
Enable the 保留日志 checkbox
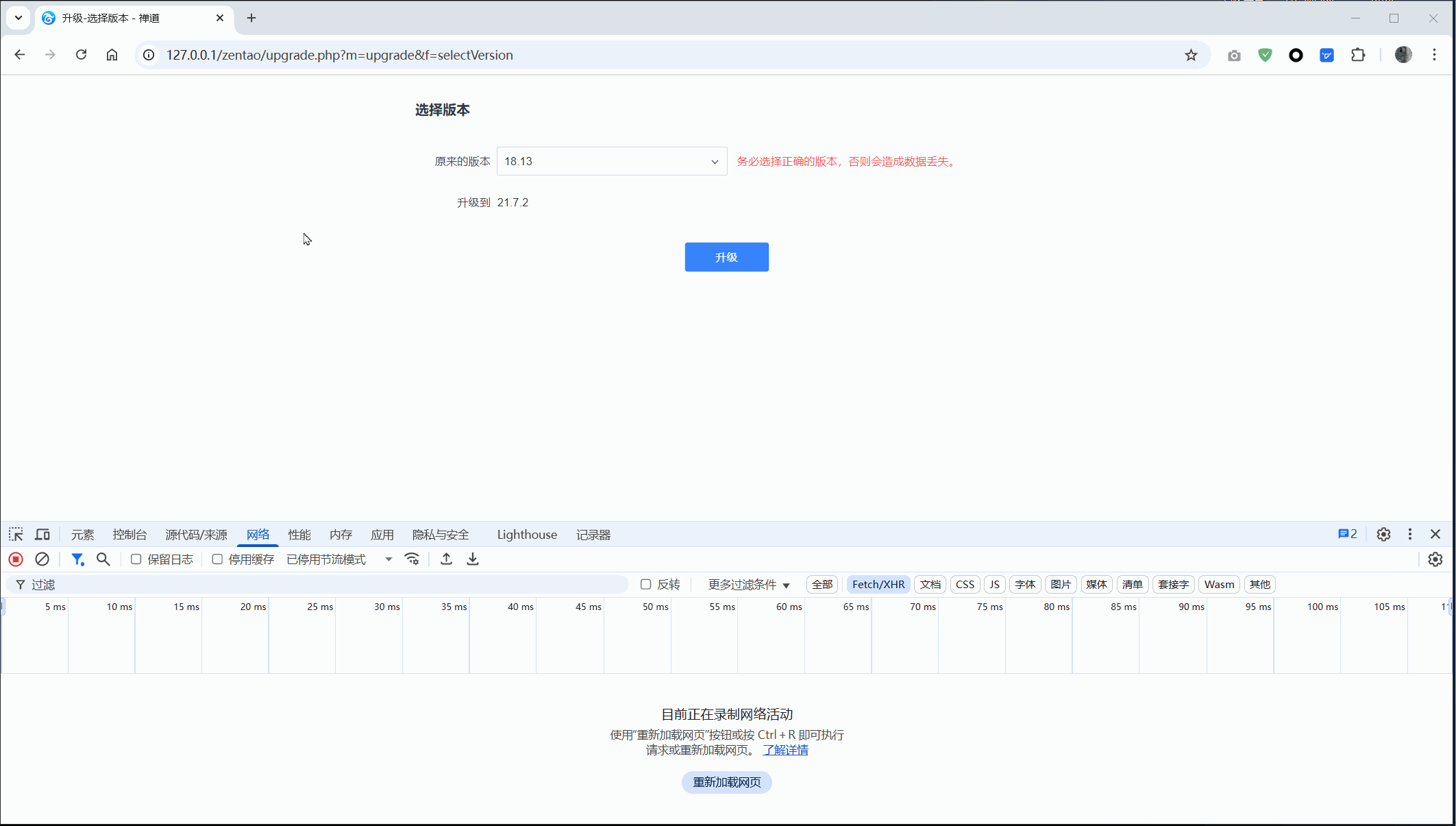click(x=136, y=559)
